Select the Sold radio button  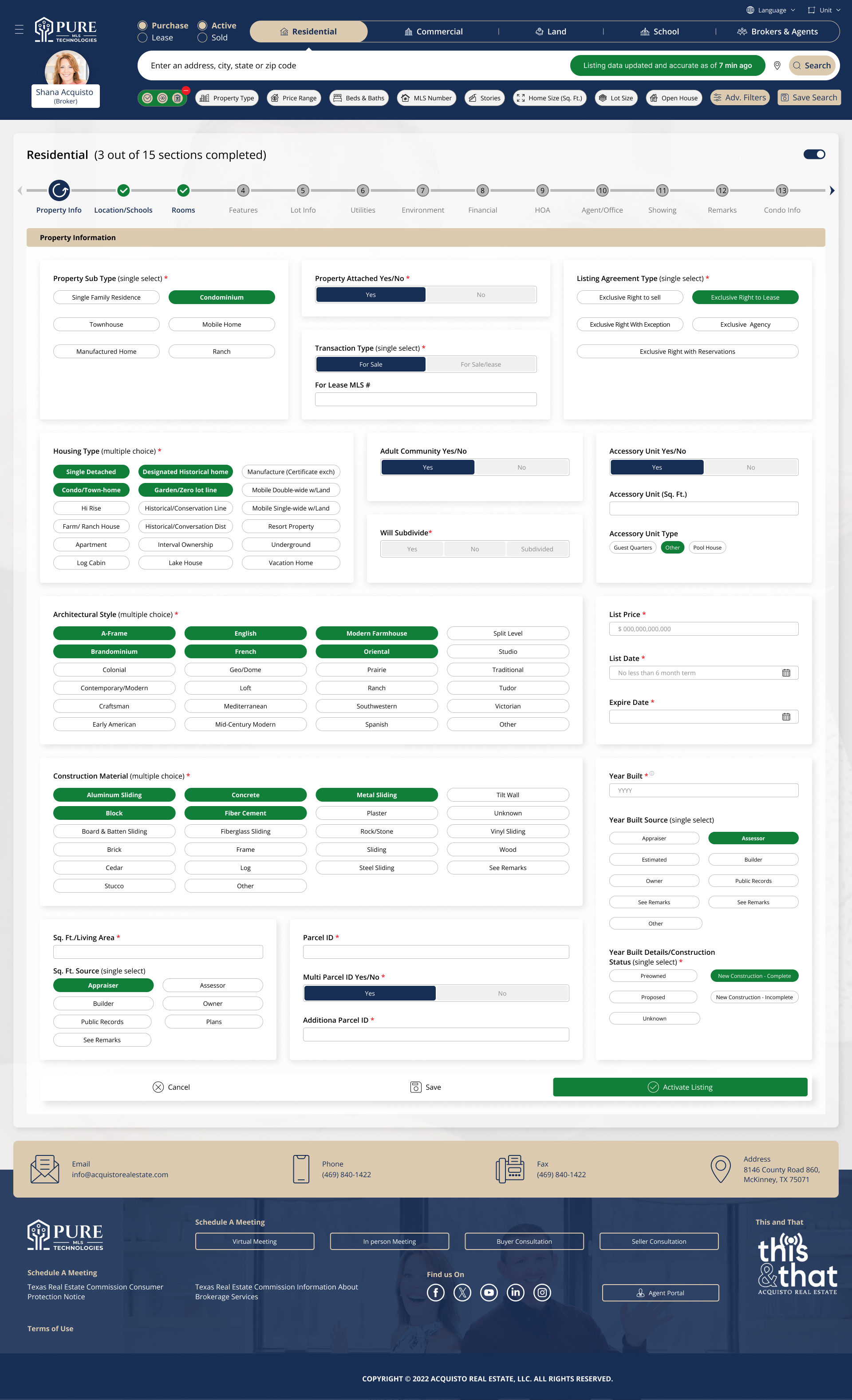pyautogui.click(x=202, y=37)
